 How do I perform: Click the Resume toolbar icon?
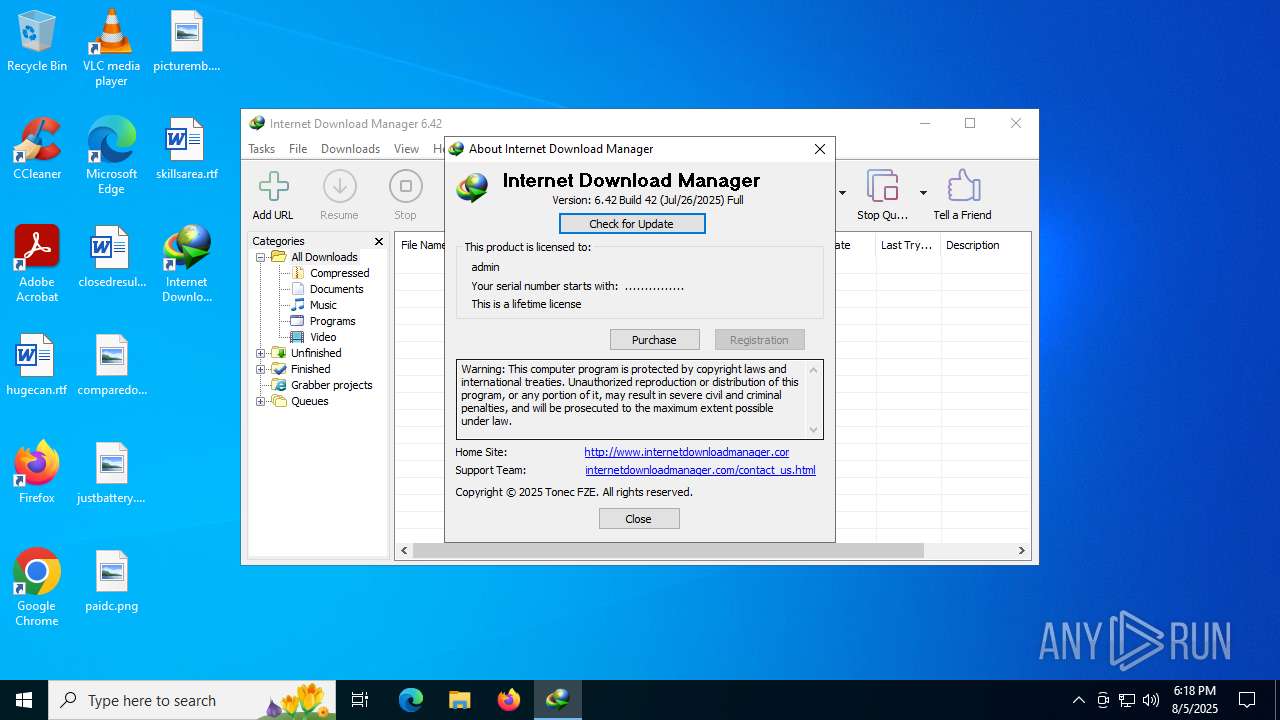pos(339,187)
